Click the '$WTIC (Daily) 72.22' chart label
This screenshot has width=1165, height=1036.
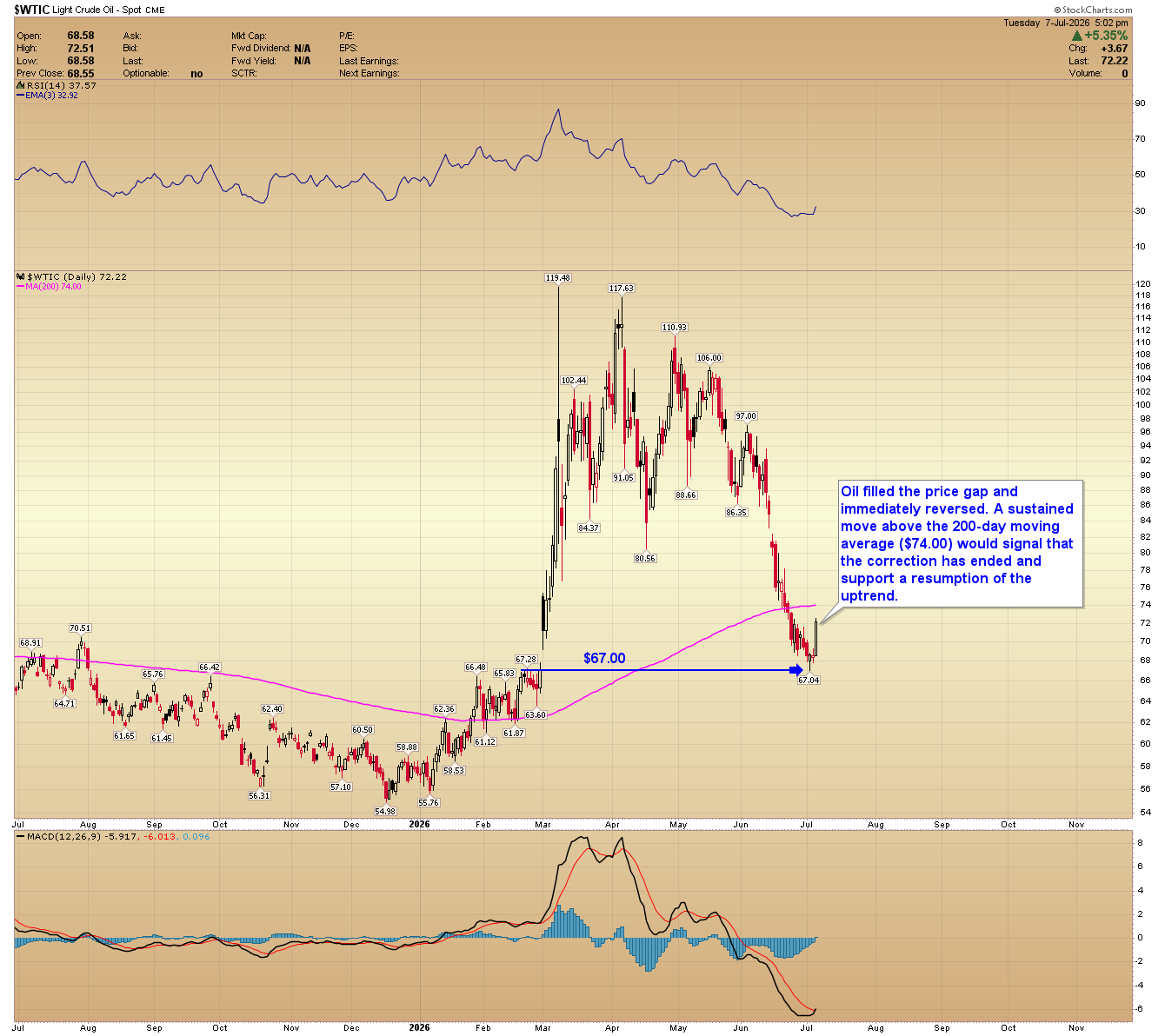tap(77, 277)
